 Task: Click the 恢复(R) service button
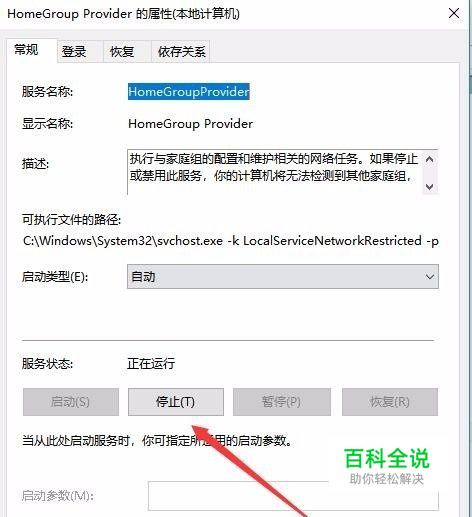point(390,402)
